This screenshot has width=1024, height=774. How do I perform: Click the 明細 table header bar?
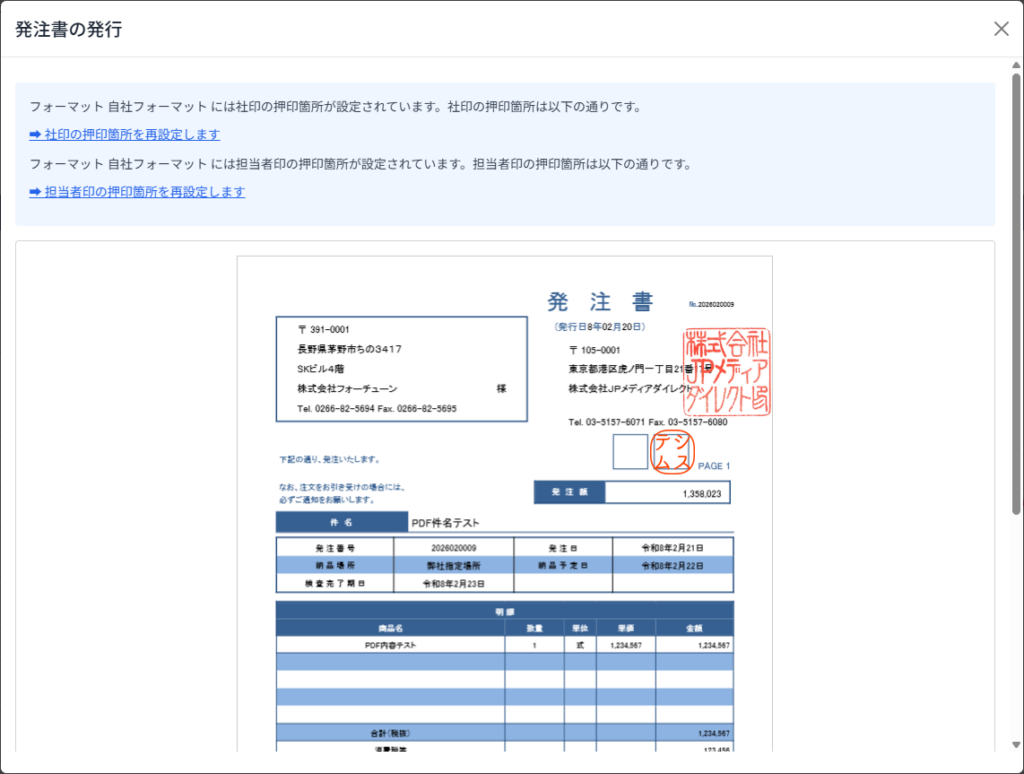coord(504,610)
